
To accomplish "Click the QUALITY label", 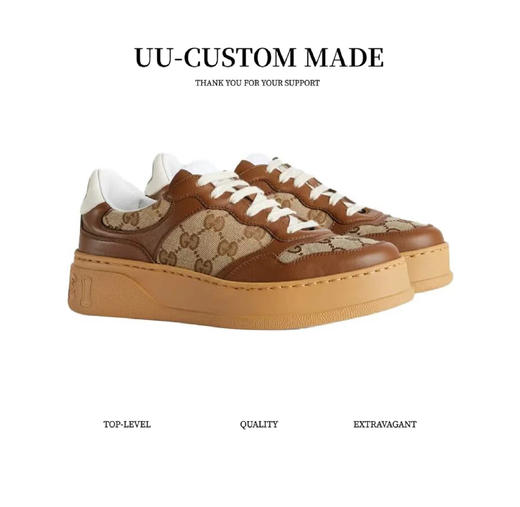I will (259, 424).
